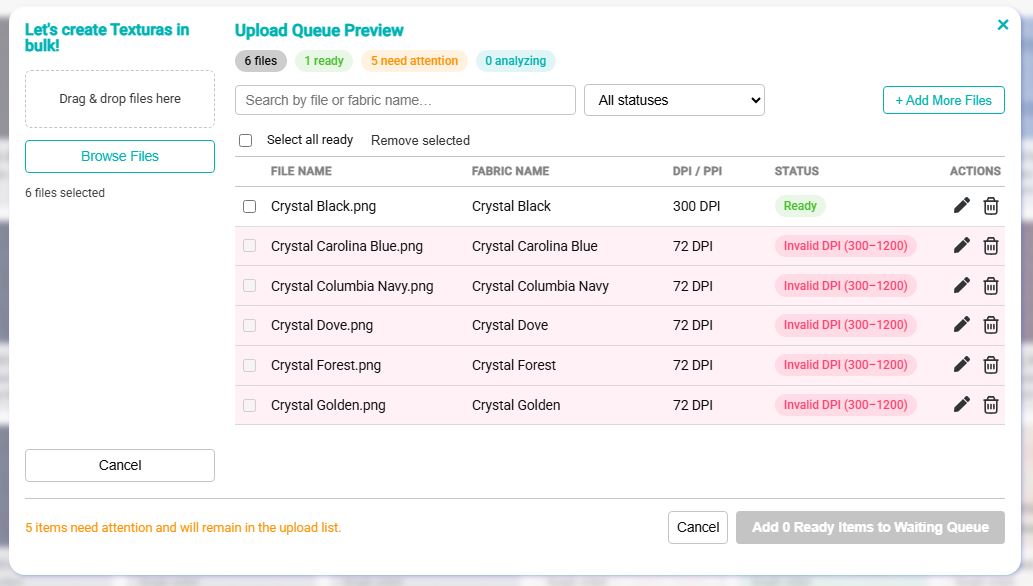Filter by the 1 ready chip
This screenshot has width=1033, height=586.
click(x=323, y=61)
